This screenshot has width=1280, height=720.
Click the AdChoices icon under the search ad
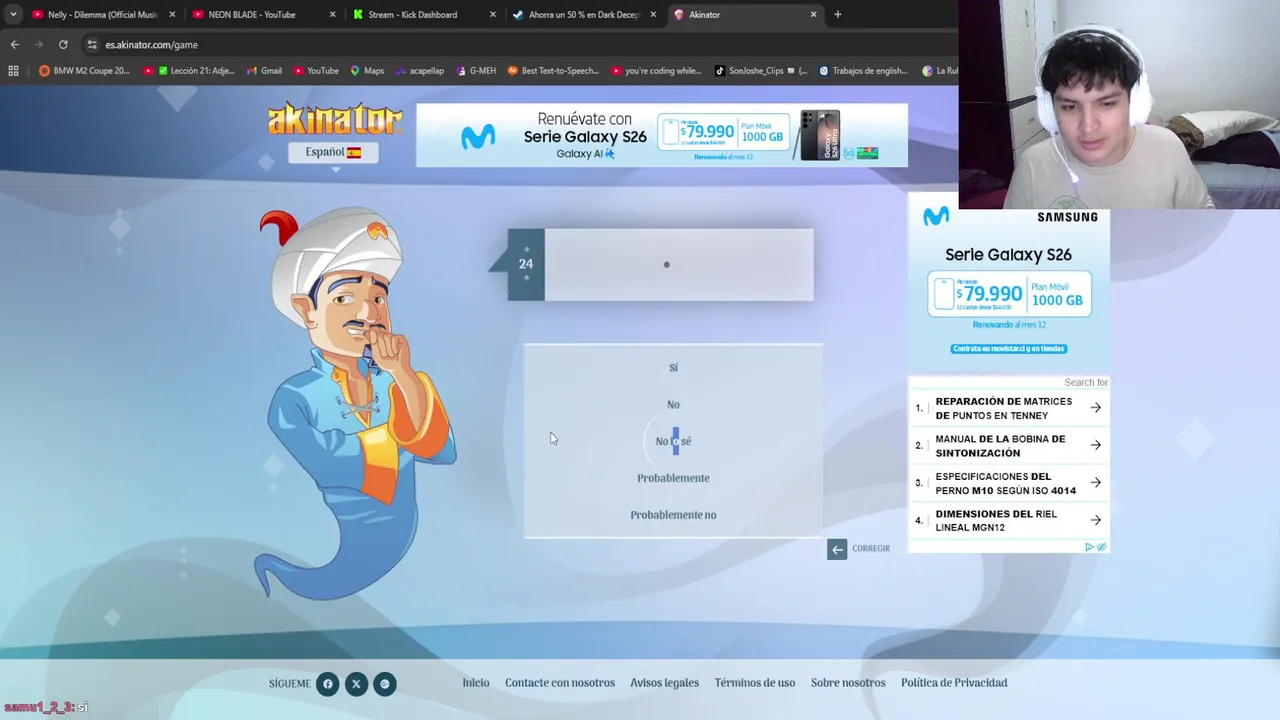pos(1089,547)
